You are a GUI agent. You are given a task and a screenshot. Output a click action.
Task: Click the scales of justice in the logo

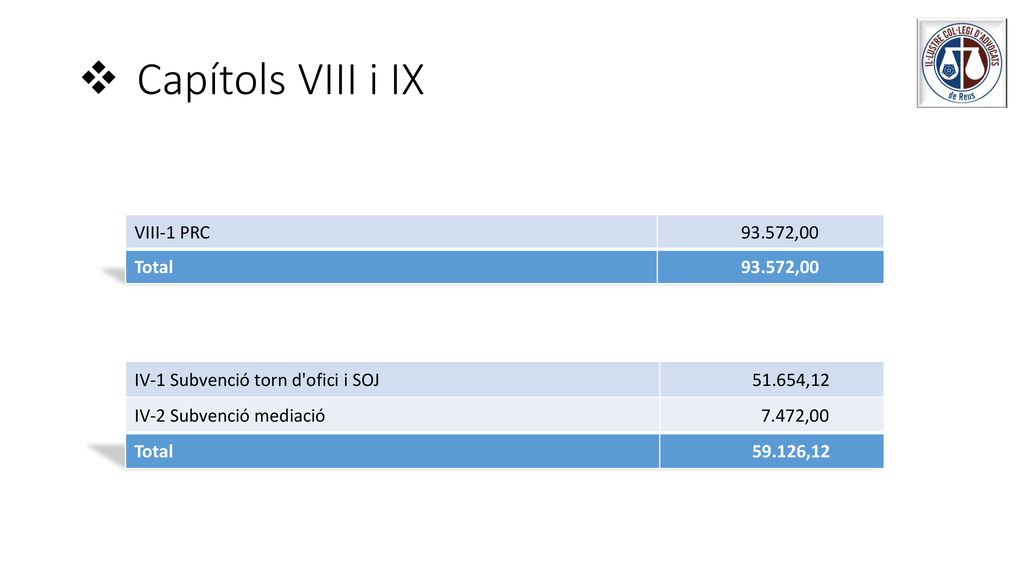[962, 63]
